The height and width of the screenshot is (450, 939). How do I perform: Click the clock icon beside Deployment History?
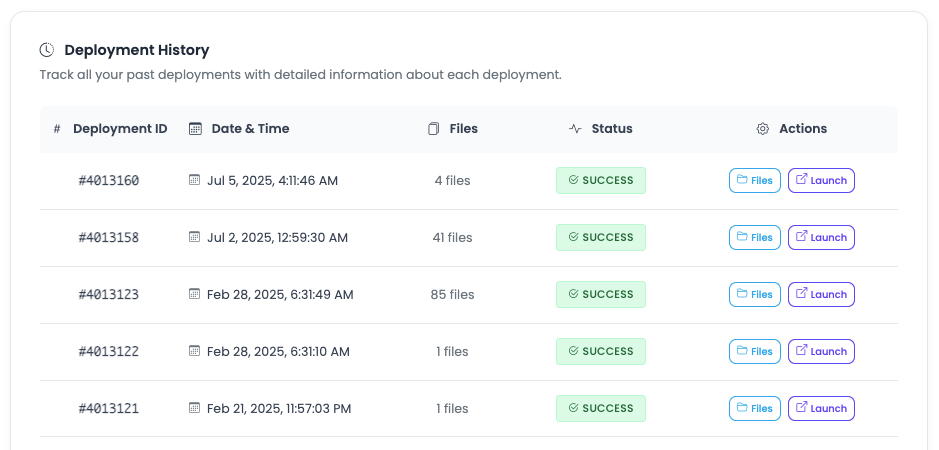point(47,50)
